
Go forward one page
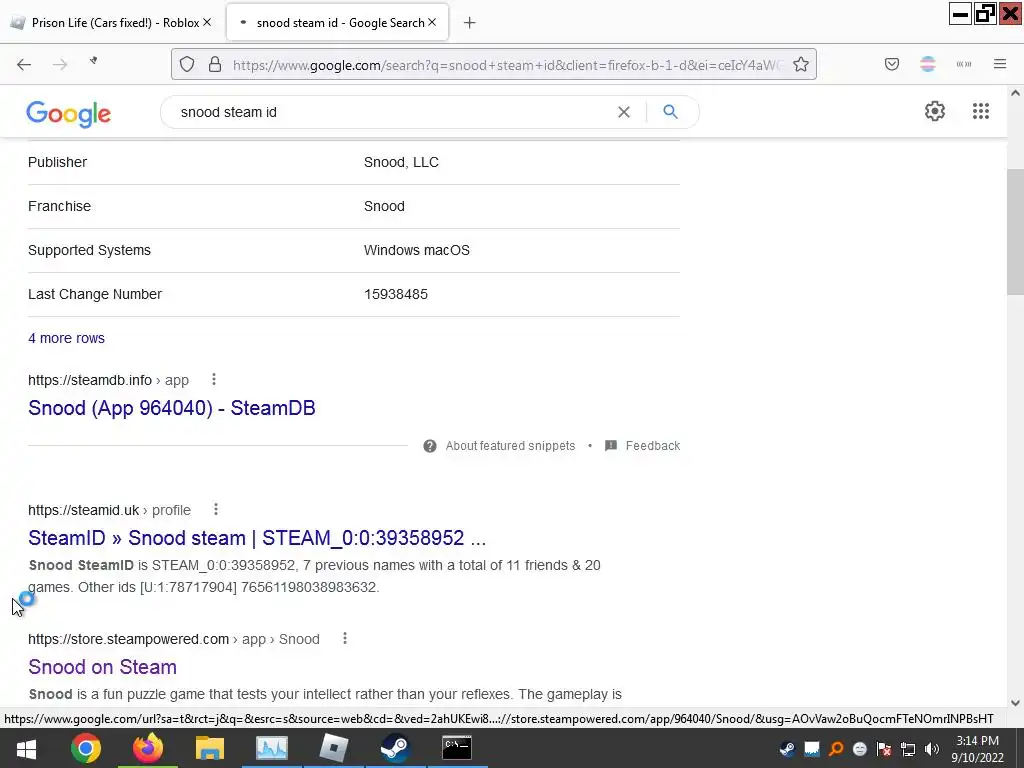[x=60, y=64]
